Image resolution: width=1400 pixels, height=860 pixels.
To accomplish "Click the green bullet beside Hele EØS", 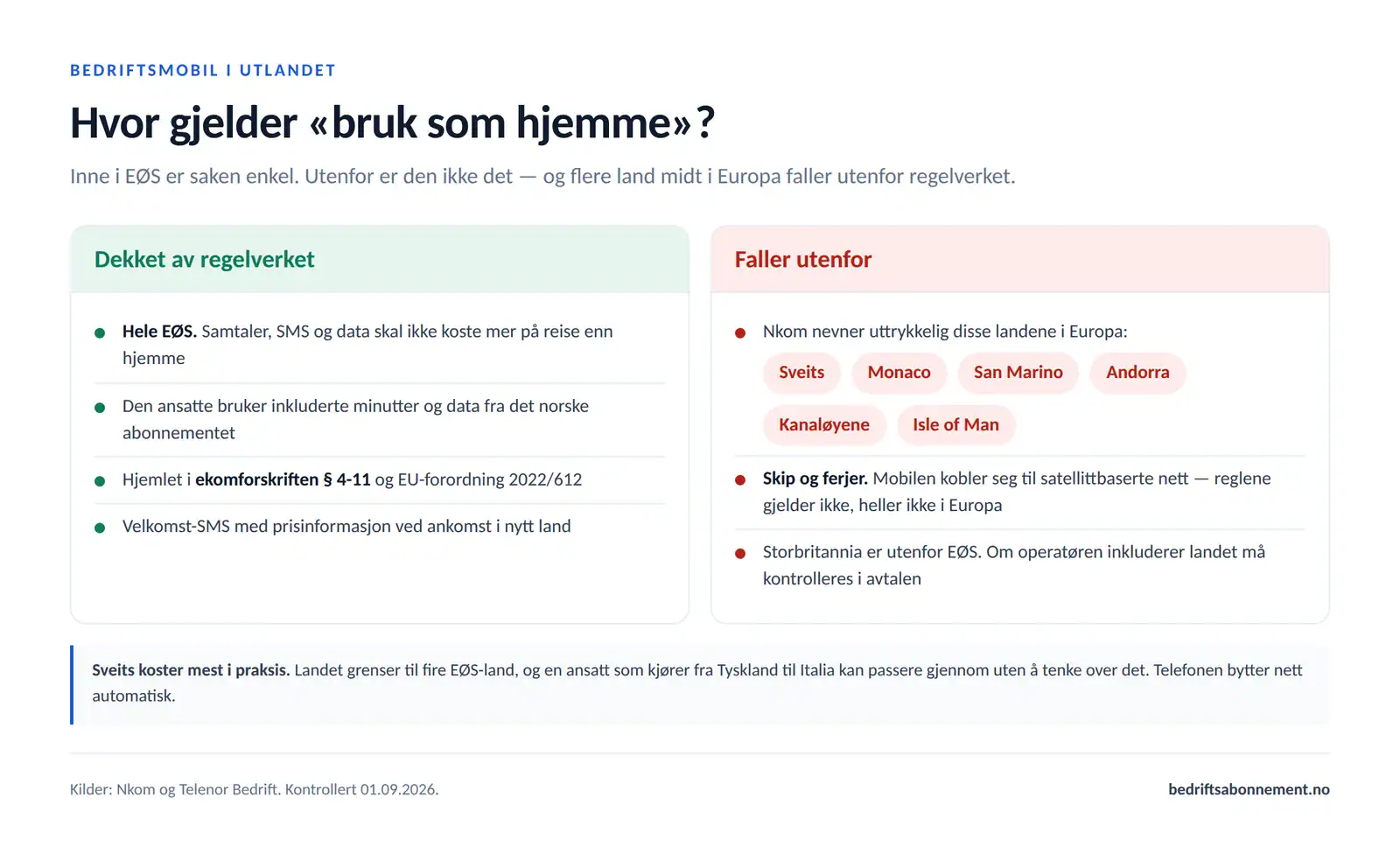I will 100,332.
